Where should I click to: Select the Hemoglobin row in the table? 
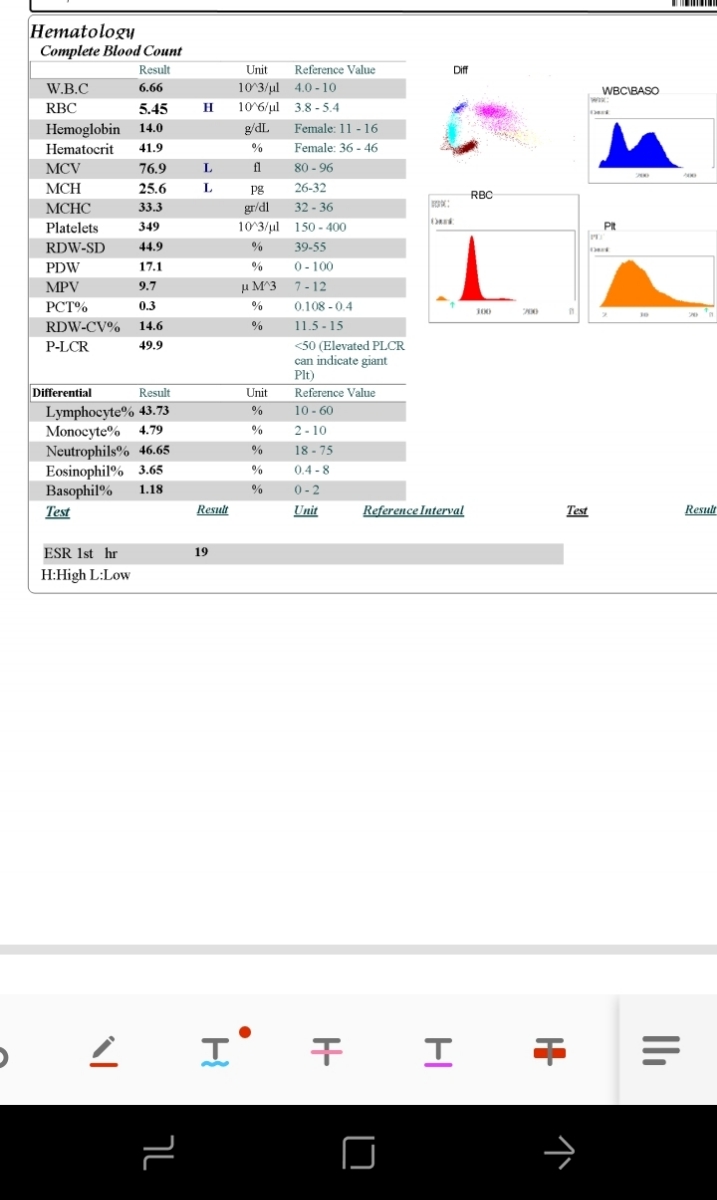(218, 129)
